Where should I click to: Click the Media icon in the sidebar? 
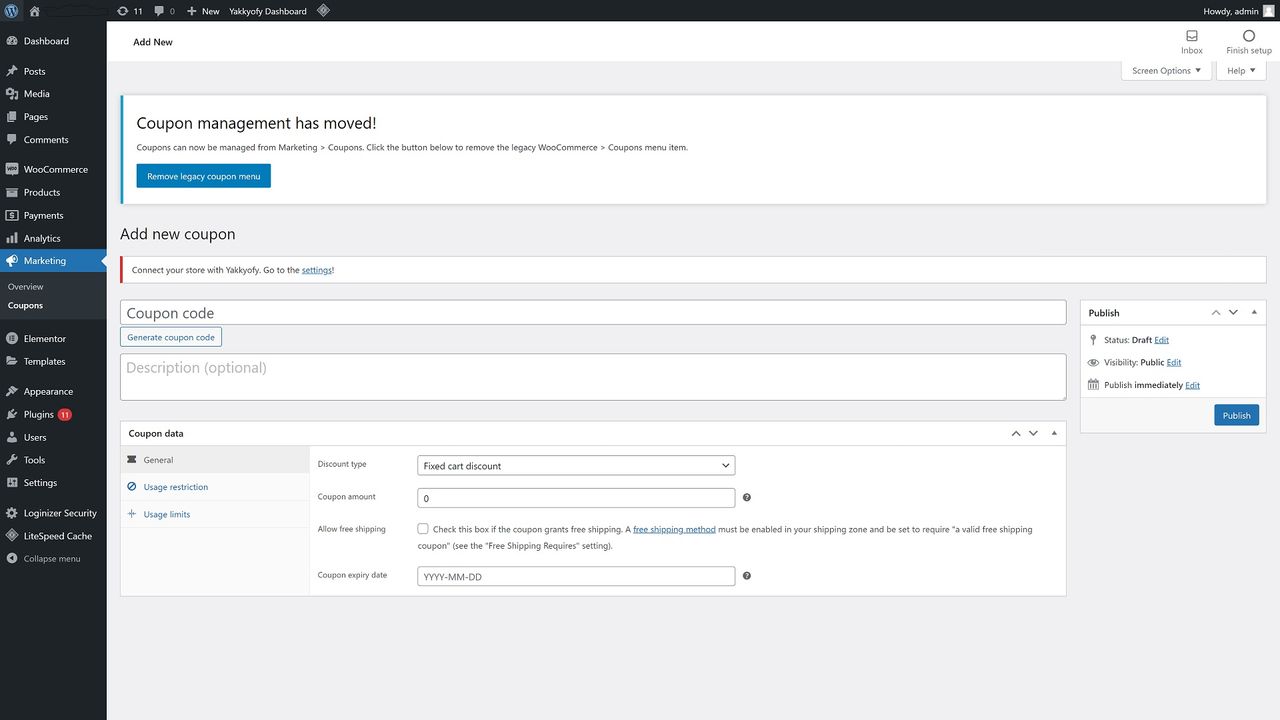tap(12, 94)
